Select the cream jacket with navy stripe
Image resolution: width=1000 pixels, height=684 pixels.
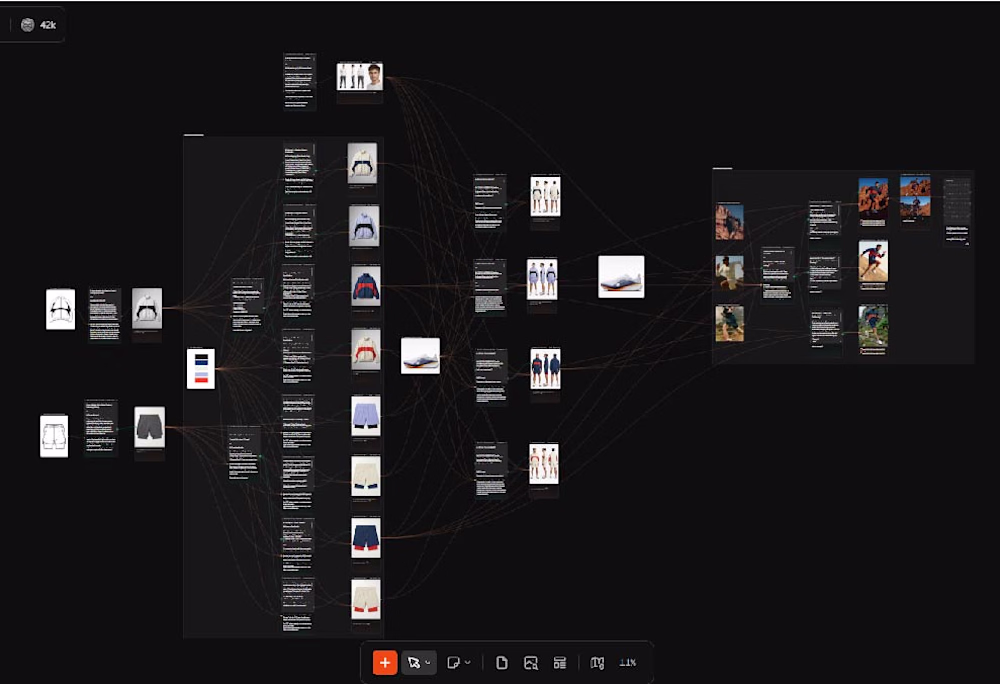point(362,163)
